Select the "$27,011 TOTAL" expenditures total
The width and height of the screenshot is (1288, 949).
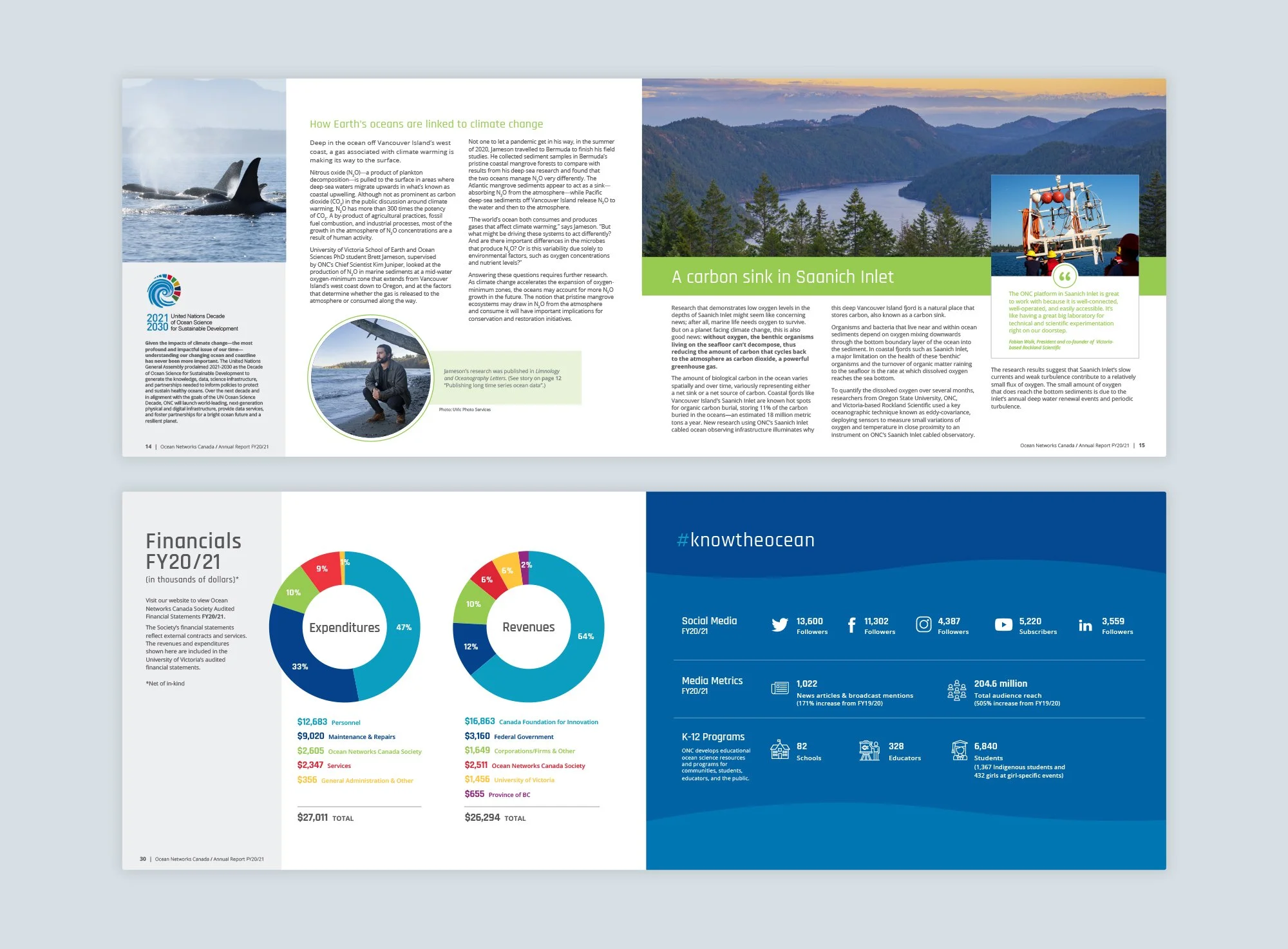pos(325,818)
